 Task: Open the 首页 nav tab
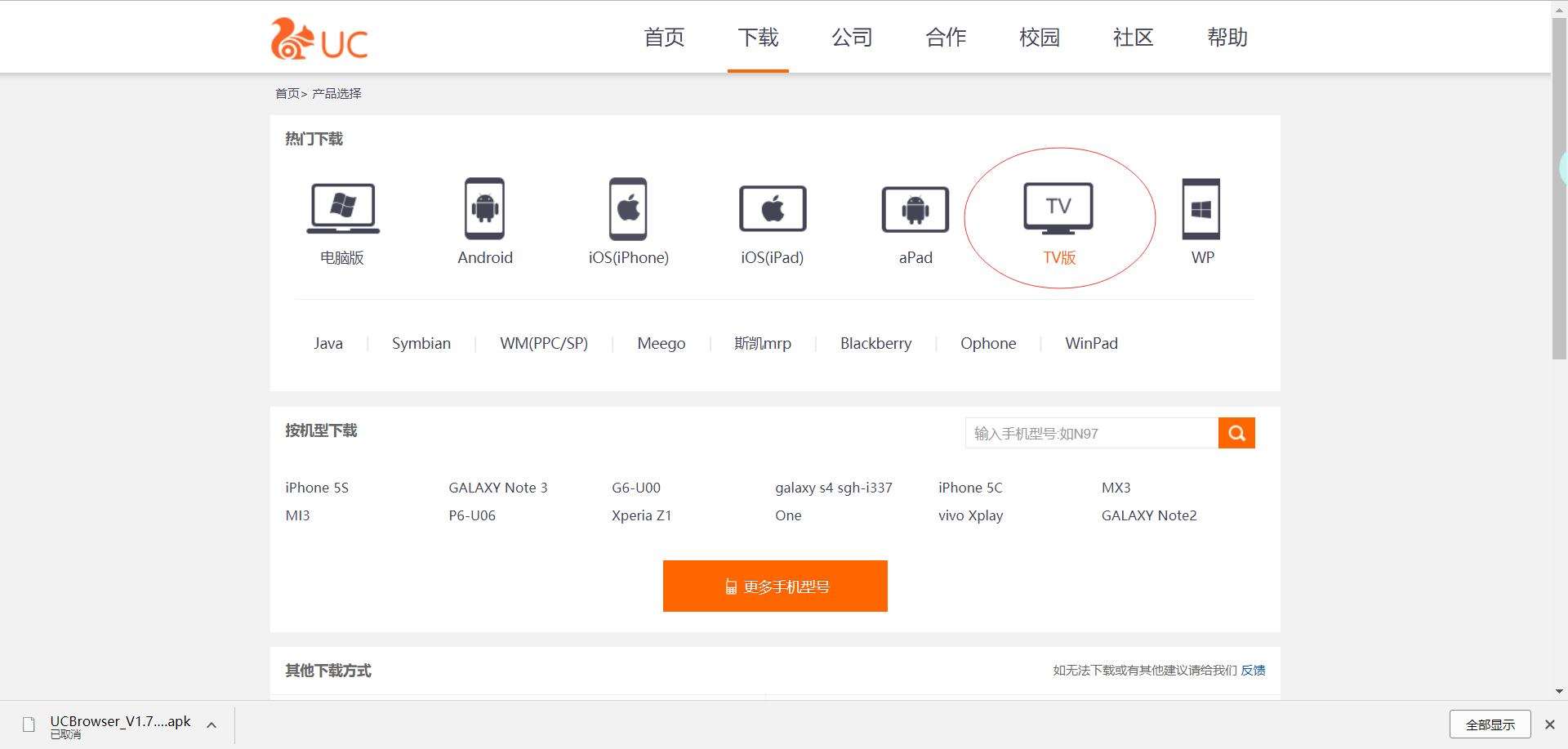(x=664, y=38)
